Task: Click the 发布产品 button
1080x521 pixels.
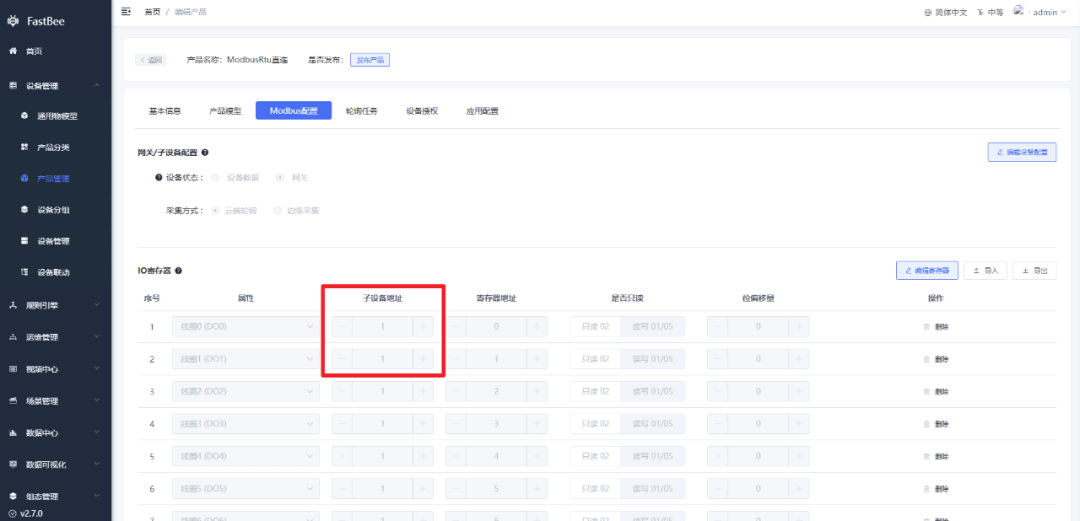Action: (x=371, y=60)
